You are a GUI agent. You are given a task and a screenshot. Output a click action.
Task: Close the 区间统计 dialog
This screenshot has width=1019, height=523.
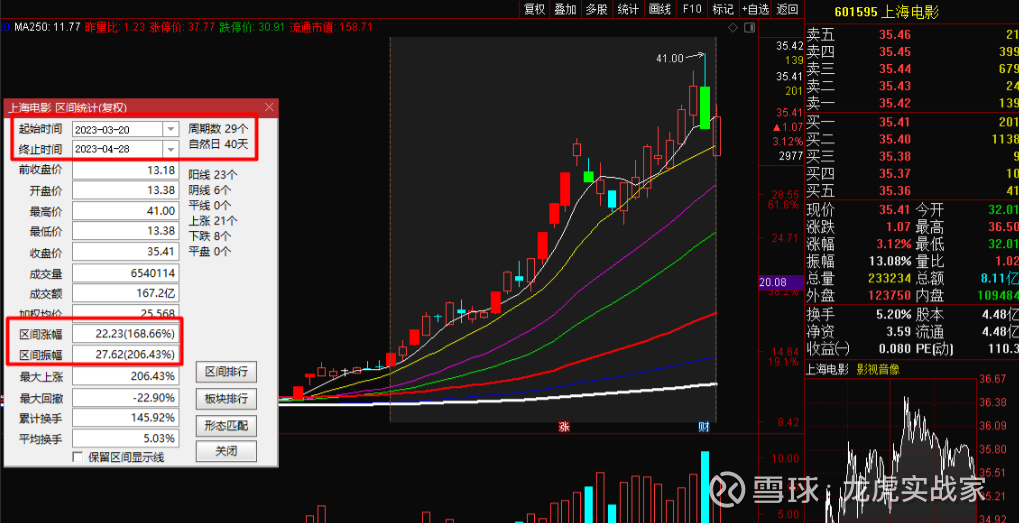270,107
